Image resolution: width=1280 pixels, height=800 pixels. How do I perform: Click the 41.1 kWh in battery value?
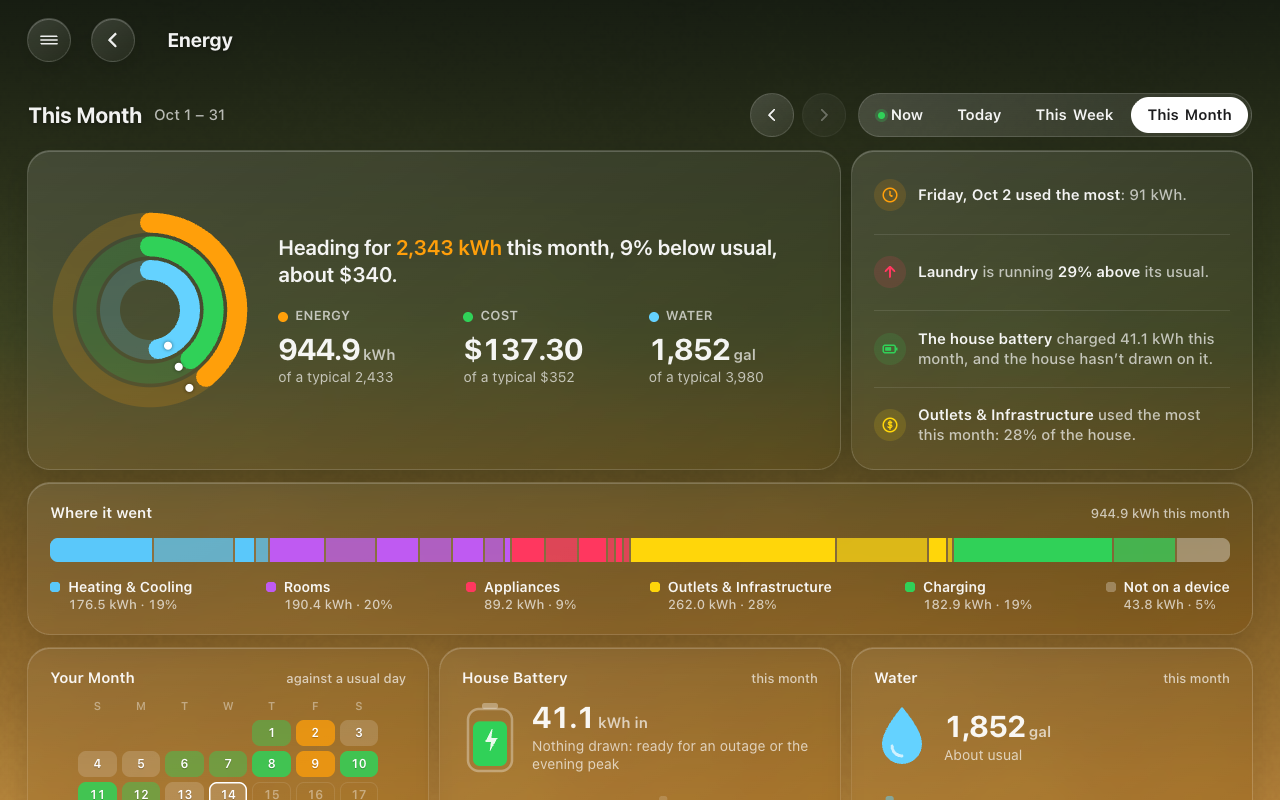click(x=590, y=718)
